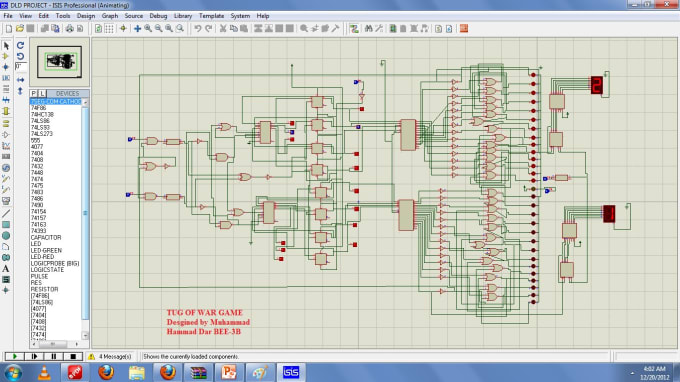This screenshot has width=680, height=382.
Task: Open the Design menu
Action: pyautogui.click(x=86, y=16)
